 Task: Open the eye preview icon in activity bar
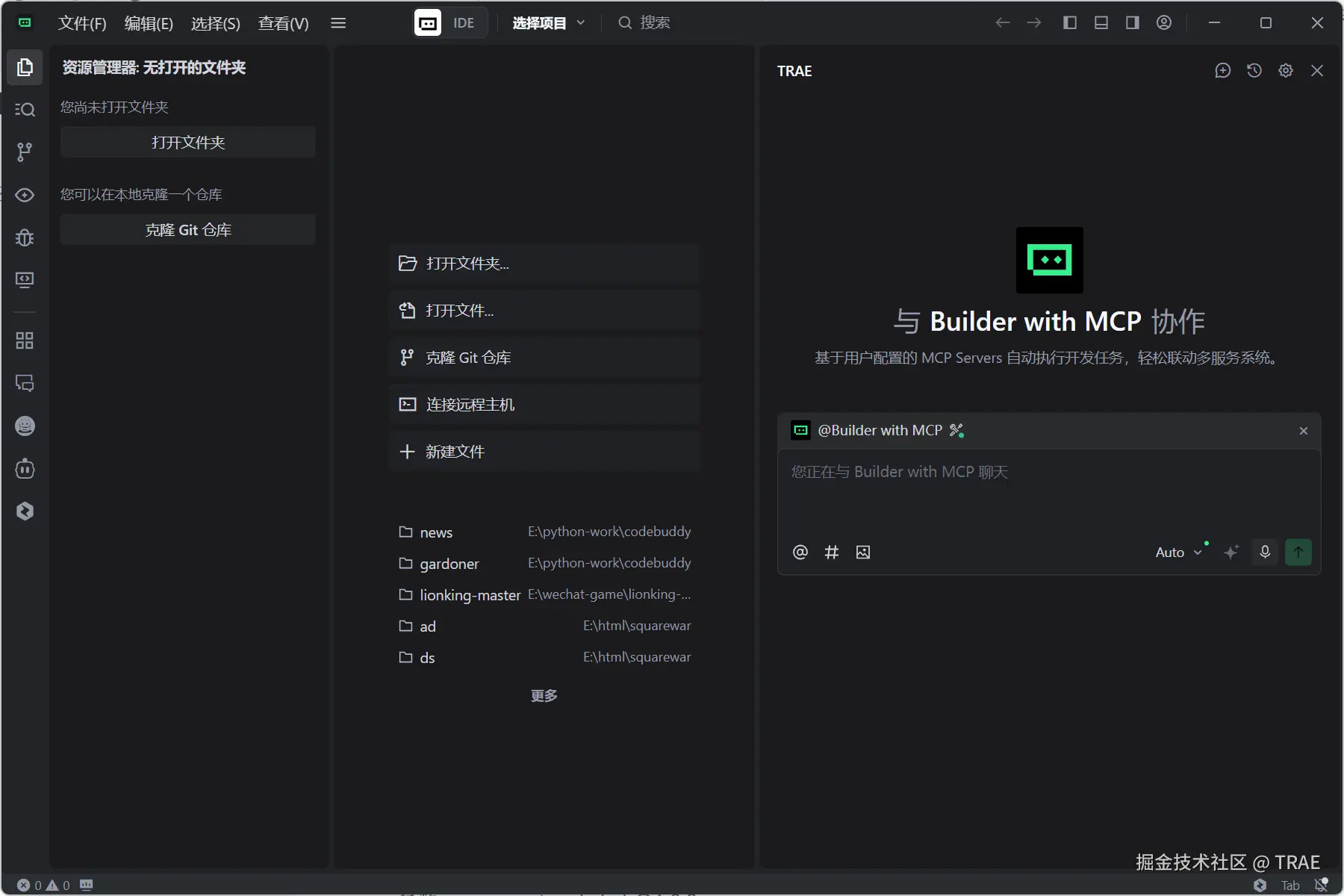click(25, 195)
